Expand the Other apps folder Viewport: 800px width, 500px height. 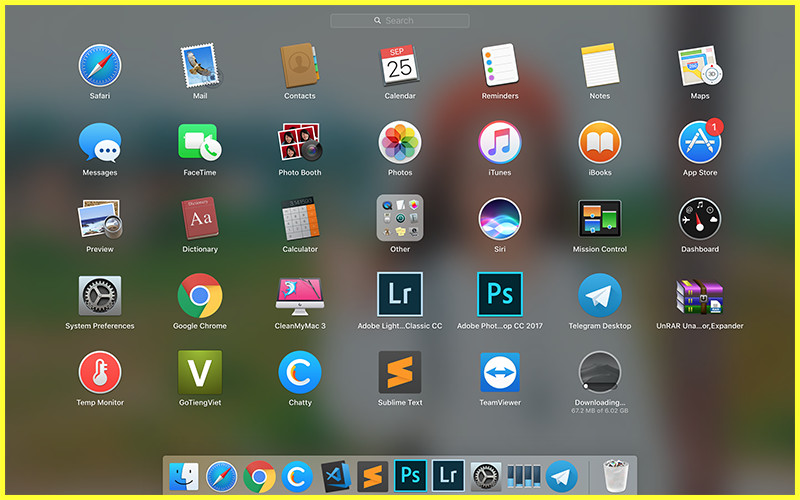coord(399,217)
